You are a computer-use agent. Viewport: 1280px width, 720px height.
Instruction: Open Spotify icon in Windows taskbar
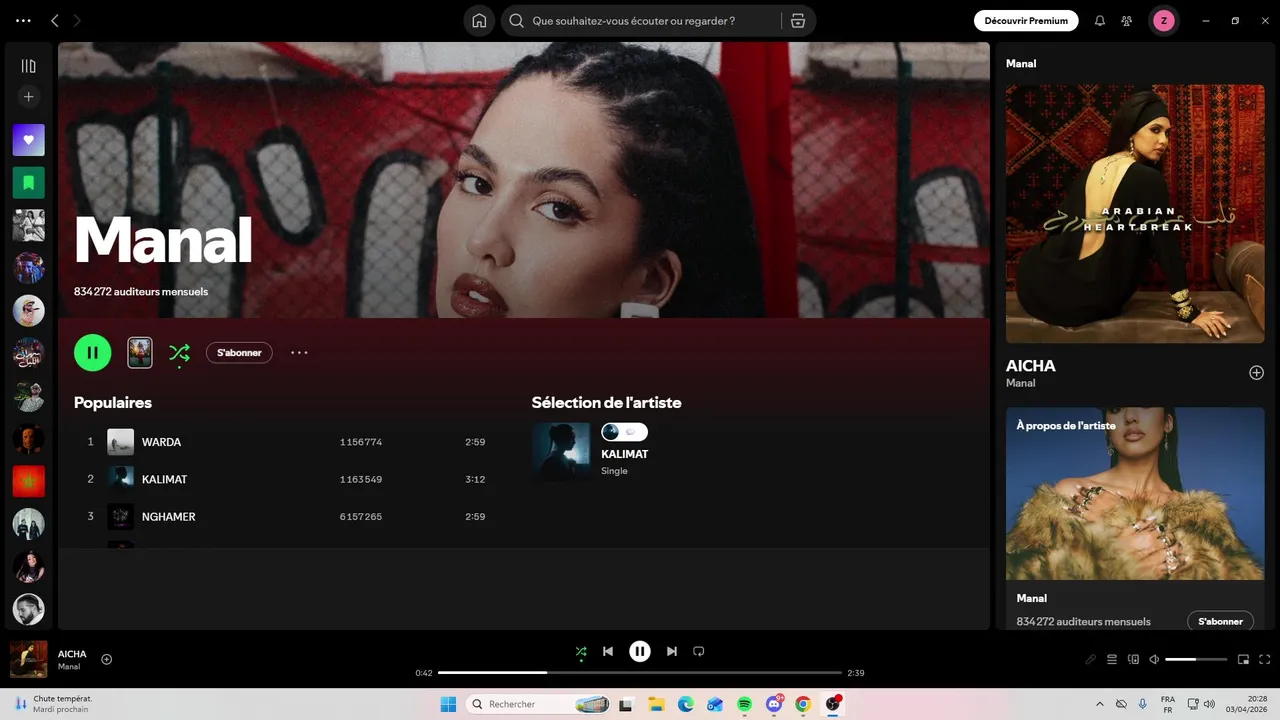point(745,704)
